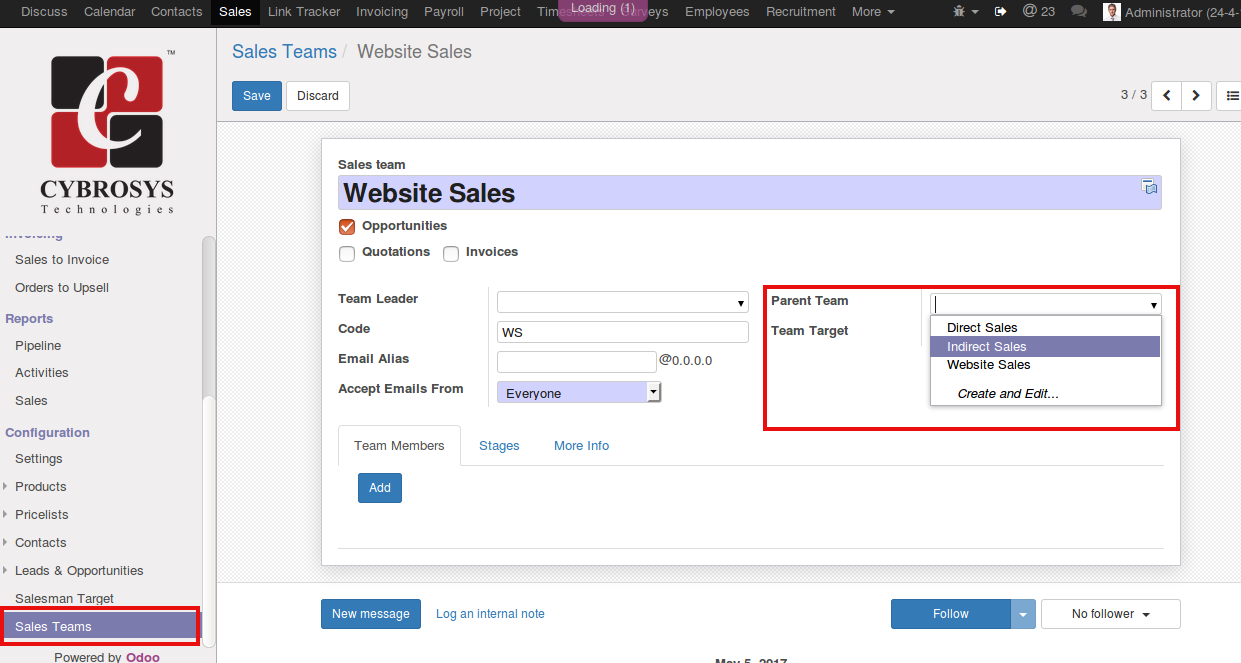This screenshot has width=1241, height=663.
Task: Open the @ 23 mentions inbox
Action: pos(1039,12)
